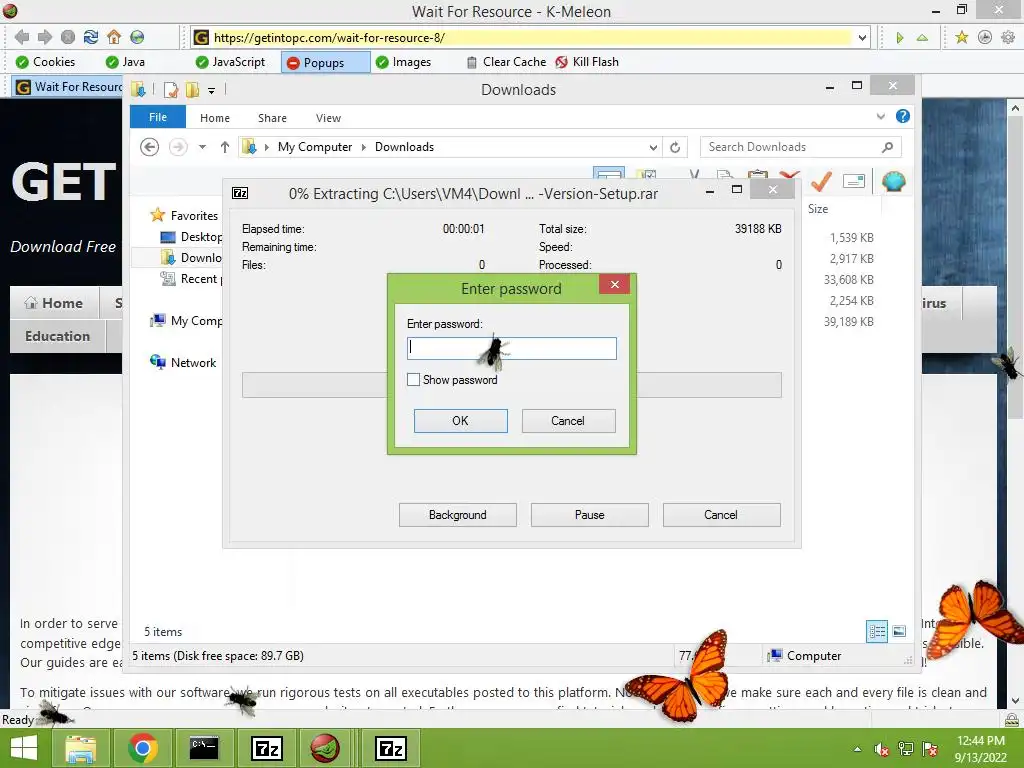Switch to large icons view

coord(899,631)
